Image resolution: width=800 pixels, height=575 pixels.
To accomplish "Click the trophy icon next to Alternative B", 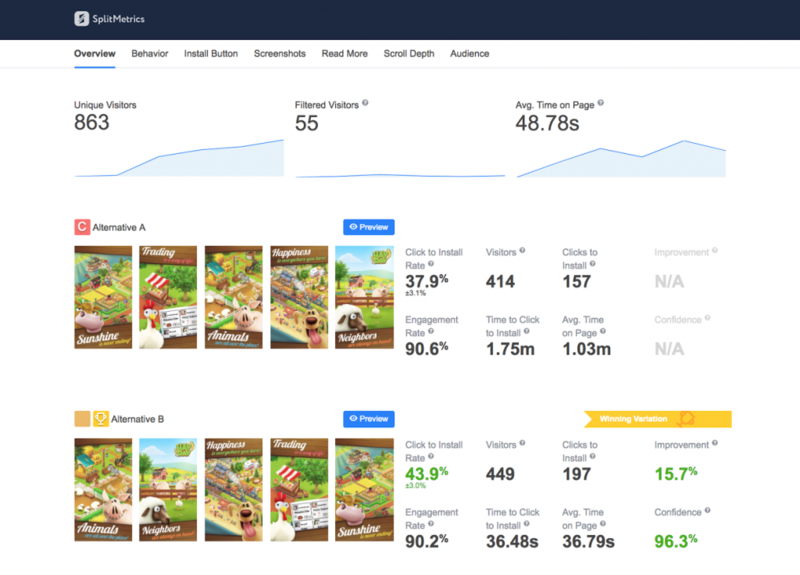I will (x=101, y=419).
